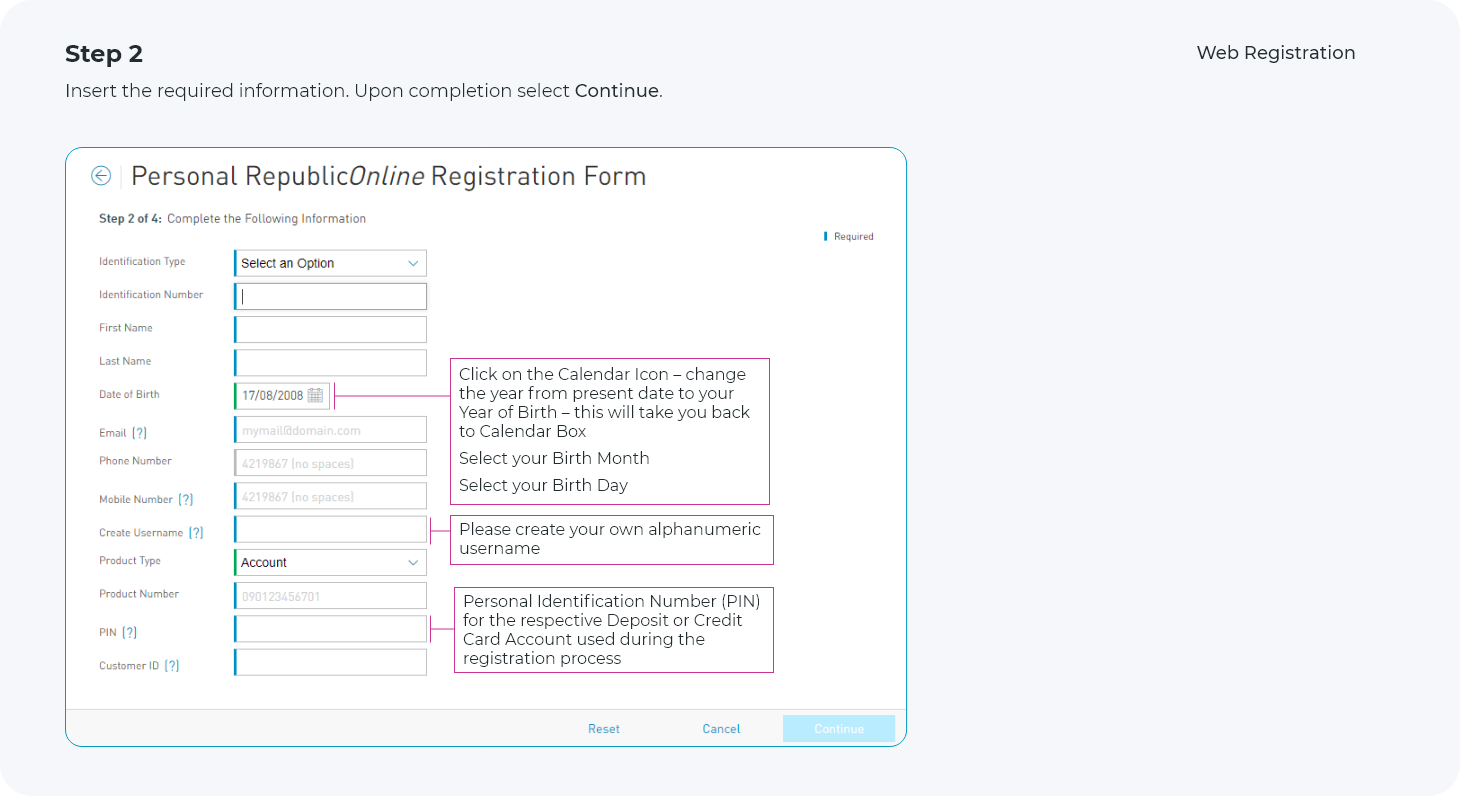Click the 'Product Number' label

pyautogui.click(x=139, y=594)
